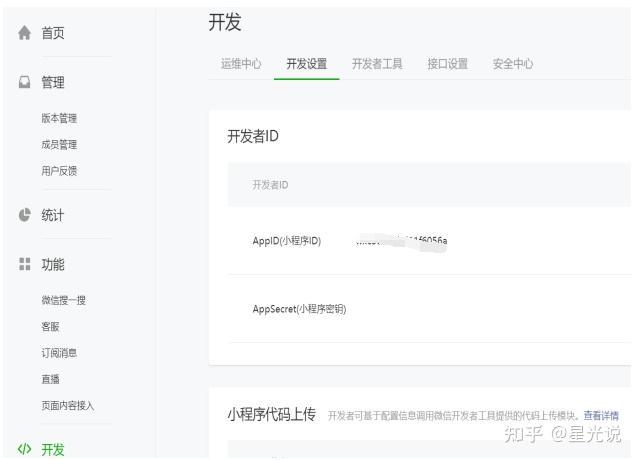Click the 功能 grid icon

24,264
